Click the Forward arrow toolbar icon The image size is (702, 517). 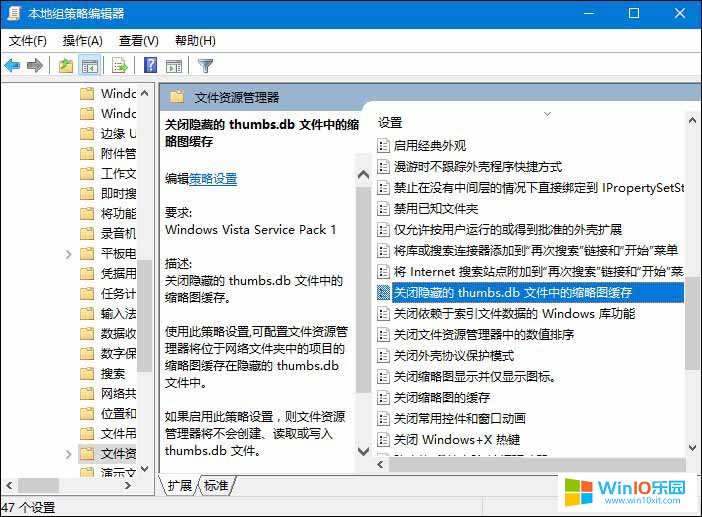[x=35, y=66]
